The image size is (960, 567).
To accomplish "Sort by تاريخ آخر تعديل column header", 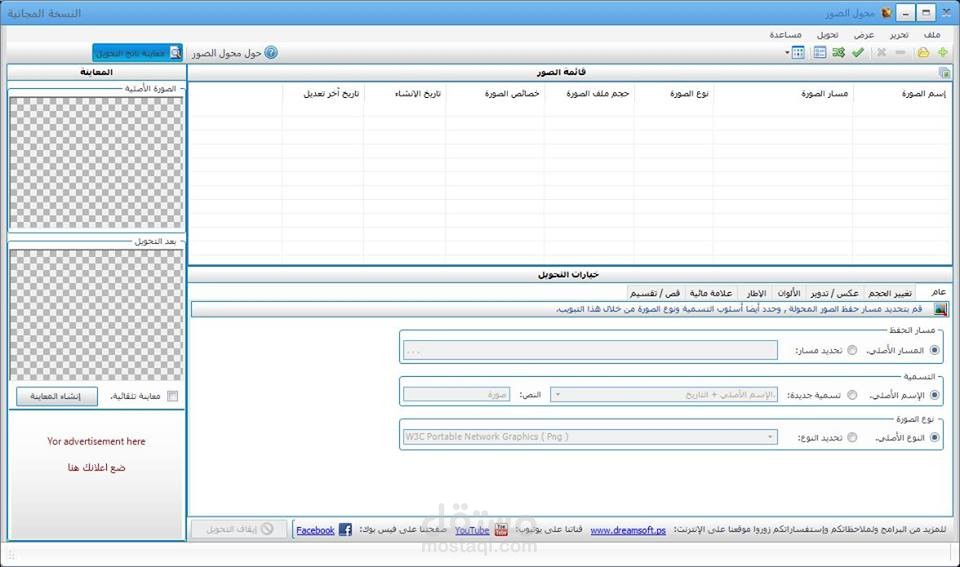I will point(323,94).
